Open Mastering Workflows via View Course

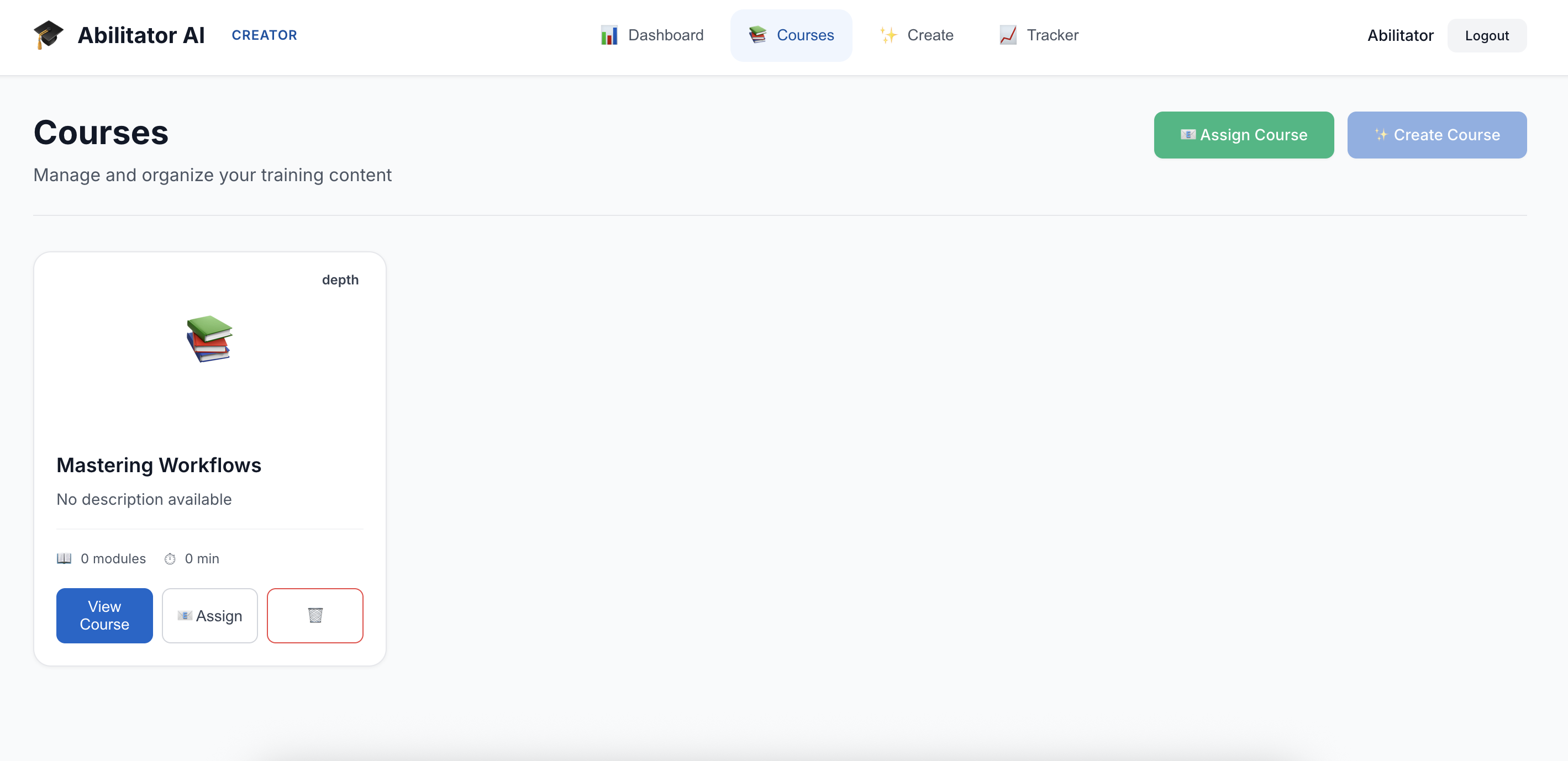(x=103, y=615)
